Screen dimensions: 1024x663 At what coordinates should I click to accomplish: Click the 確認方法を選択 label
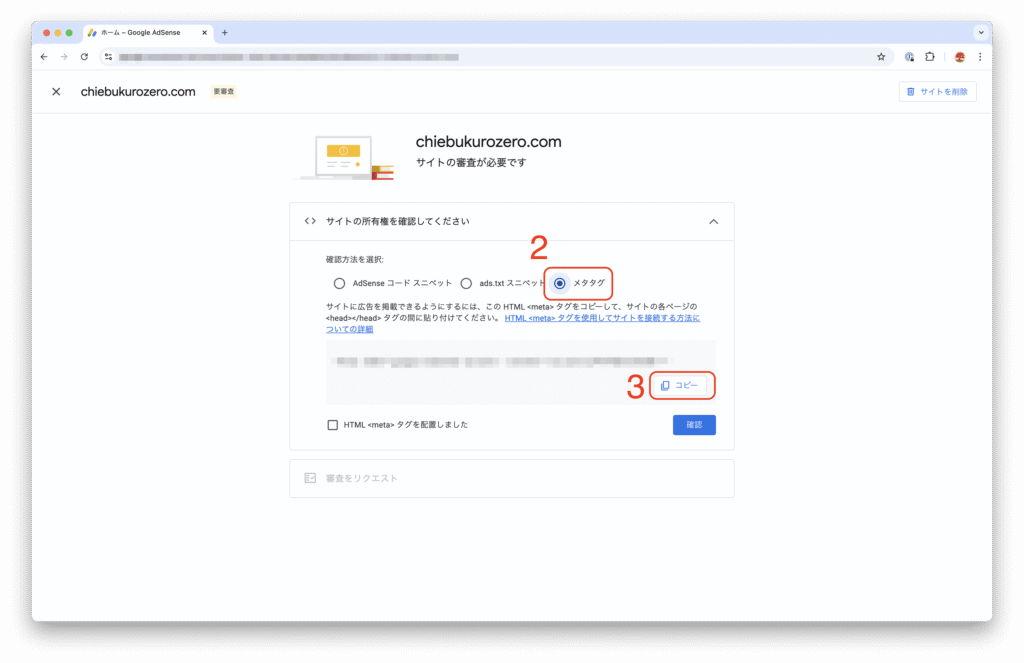point(355,259)
